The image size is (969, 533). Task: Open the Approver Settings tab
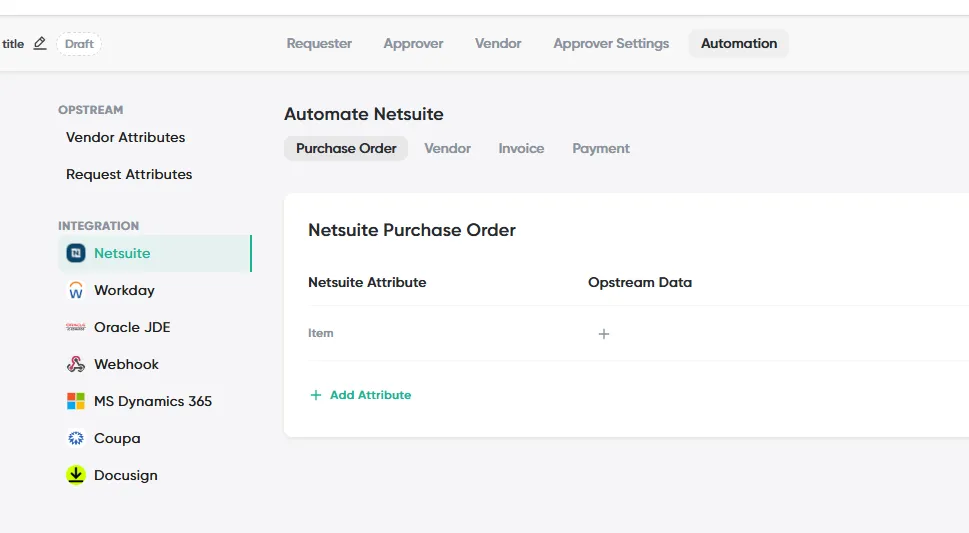[611, 43]
